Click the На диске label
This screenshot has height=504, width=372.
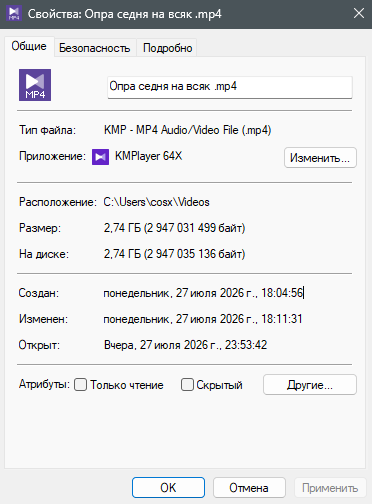point(44,254)
